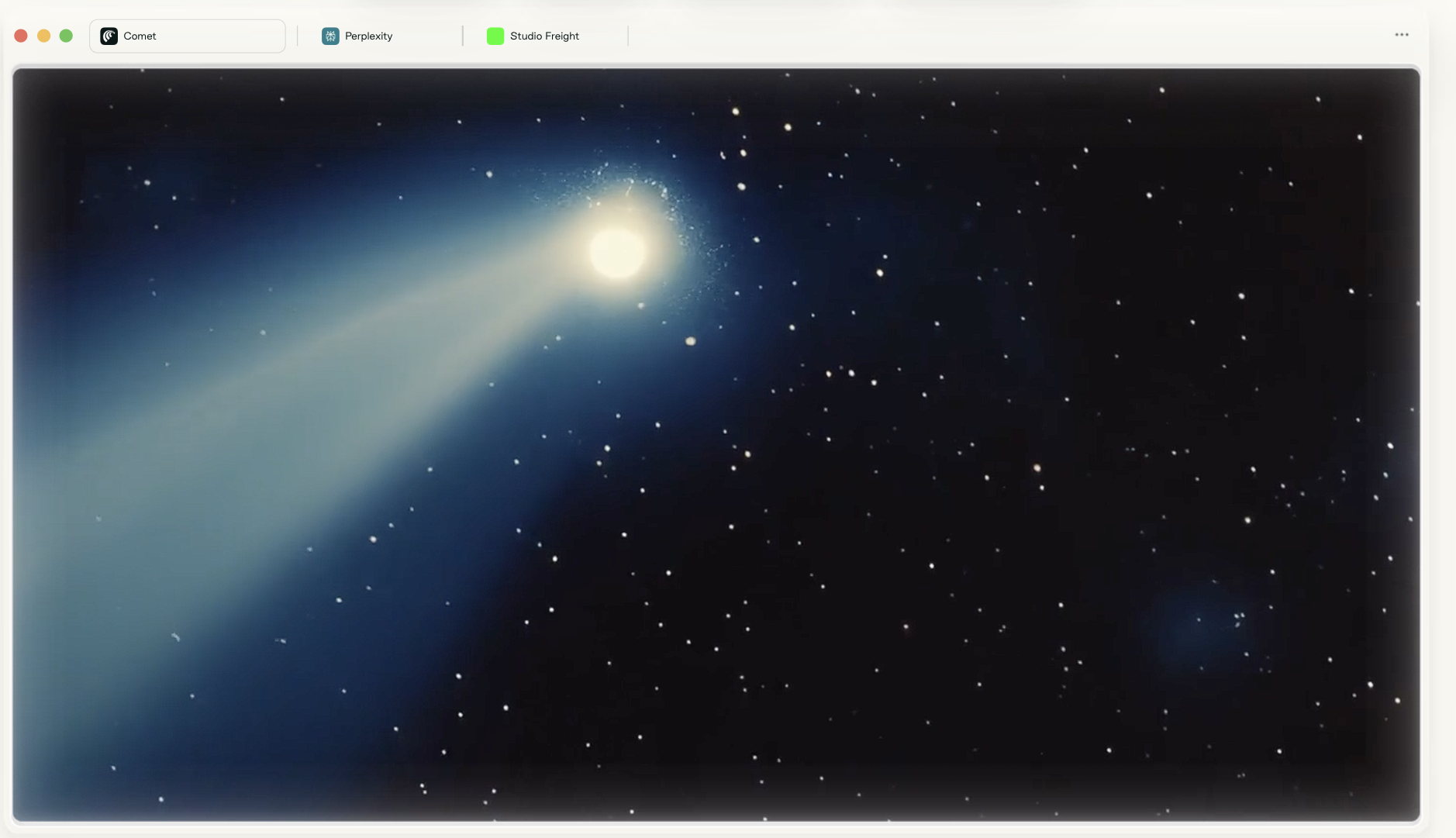Image resolution: width=1456 pixels, height=838 pixels.
Task: Click the large star just below the comet head
Action: [x=690, y=341]
